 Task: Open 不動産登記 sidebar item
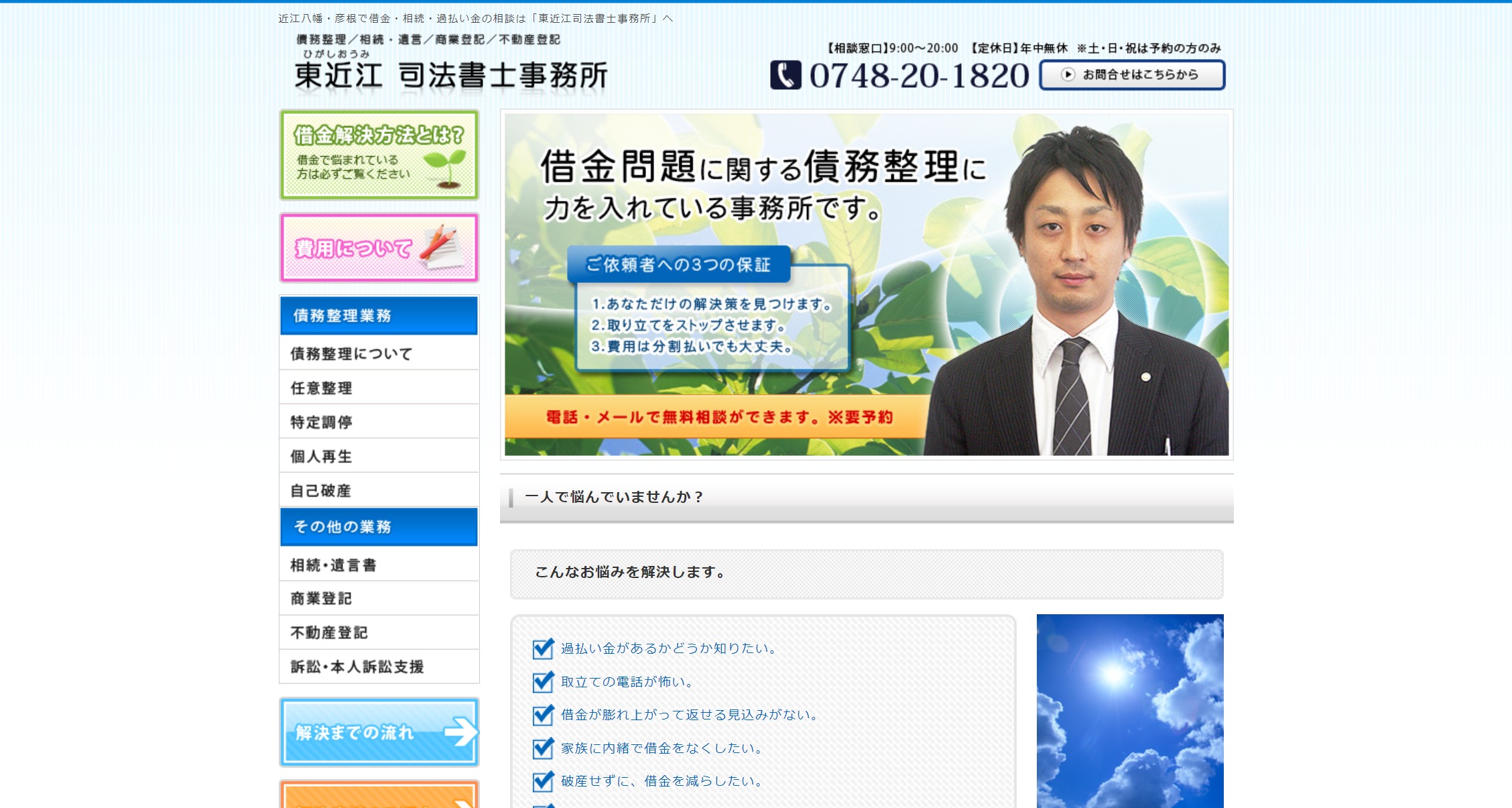tap(379, 632)
